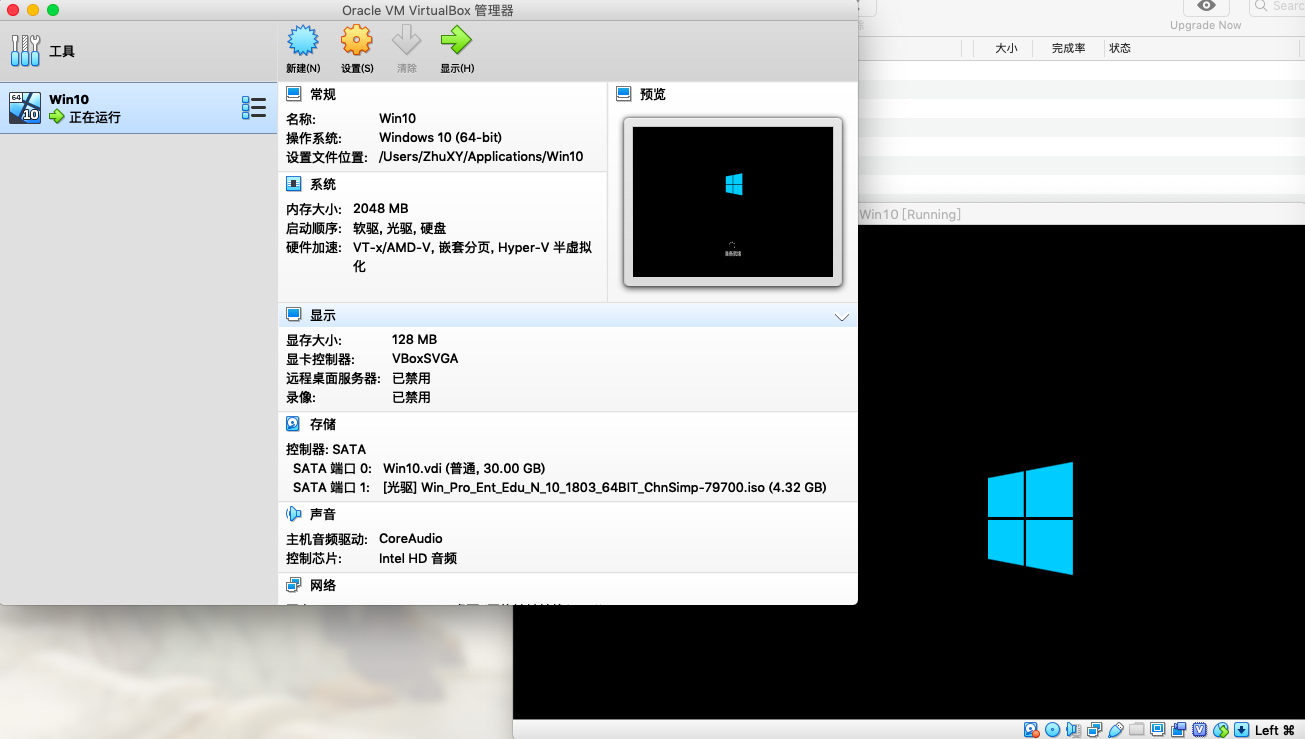Click the Win10 preview thumbnail

[x=732, y=202]
